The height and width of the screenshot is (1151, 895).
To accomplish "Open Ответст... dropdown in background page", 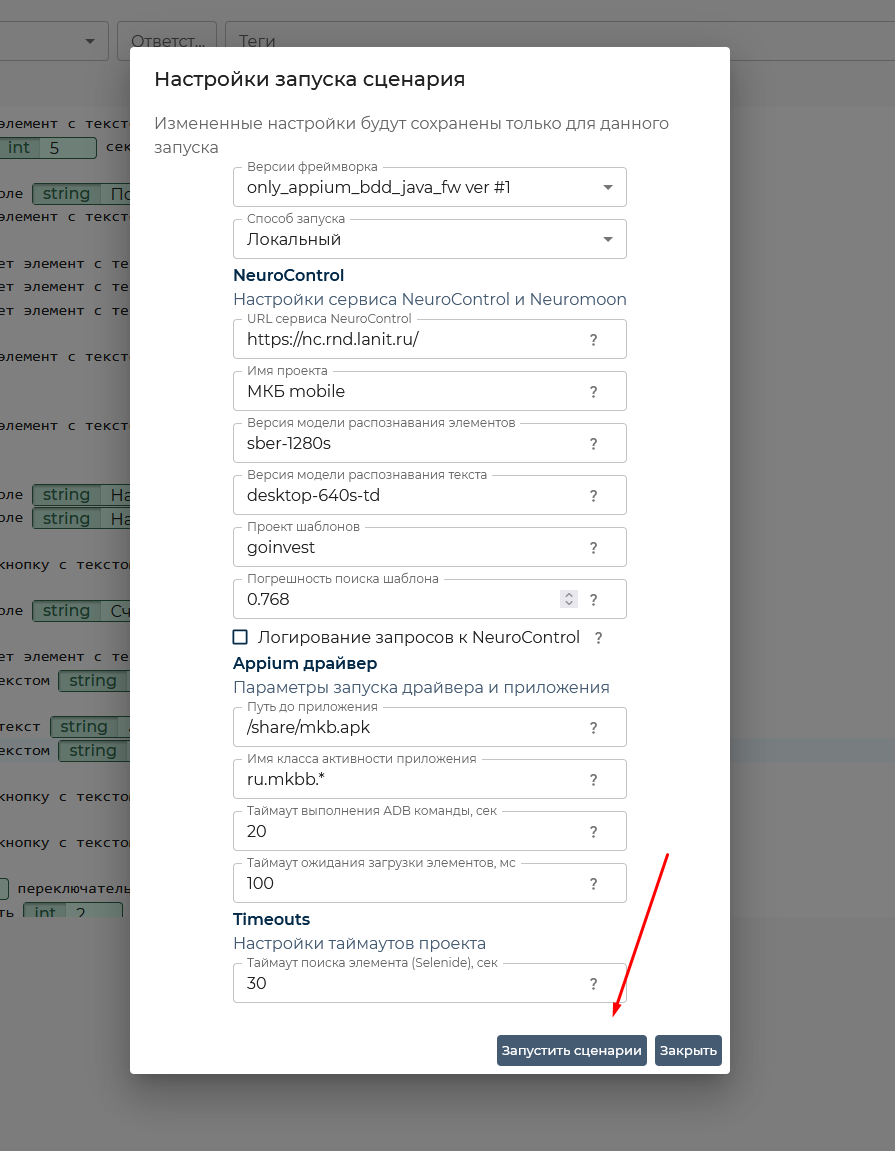I will tap(167, 41).
